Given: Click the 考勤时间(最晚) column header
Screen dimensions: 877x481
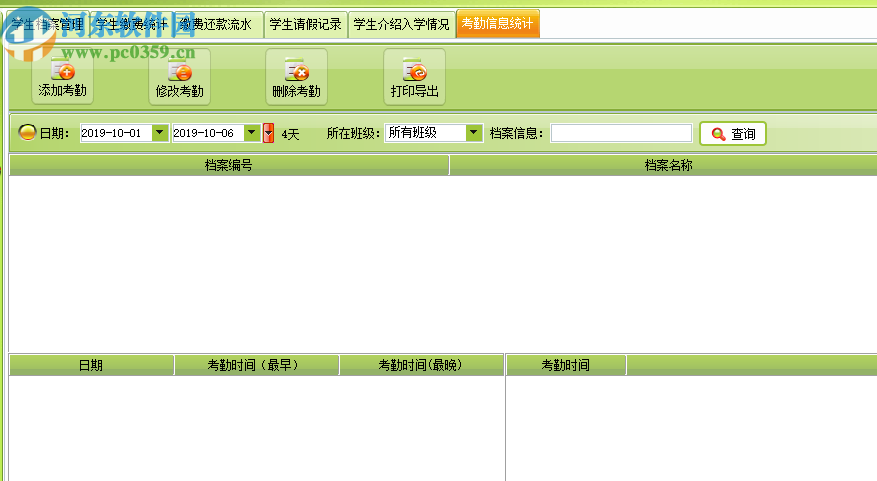Looking at the screenshot, I should pyautogui.click(x=421, y=365).
